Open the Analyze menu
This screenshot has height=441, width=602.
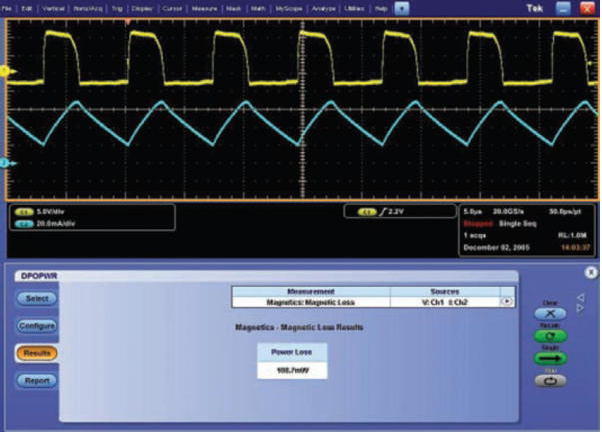321,7
